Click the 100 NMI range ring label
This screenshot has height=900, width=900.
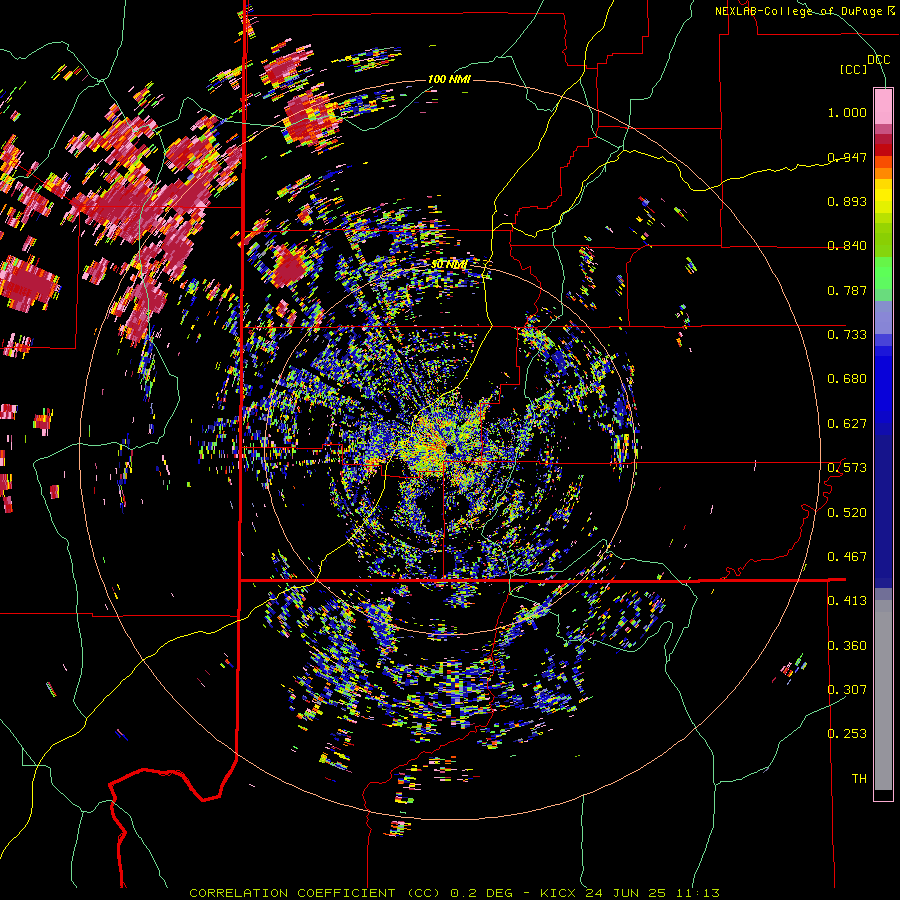449,79
